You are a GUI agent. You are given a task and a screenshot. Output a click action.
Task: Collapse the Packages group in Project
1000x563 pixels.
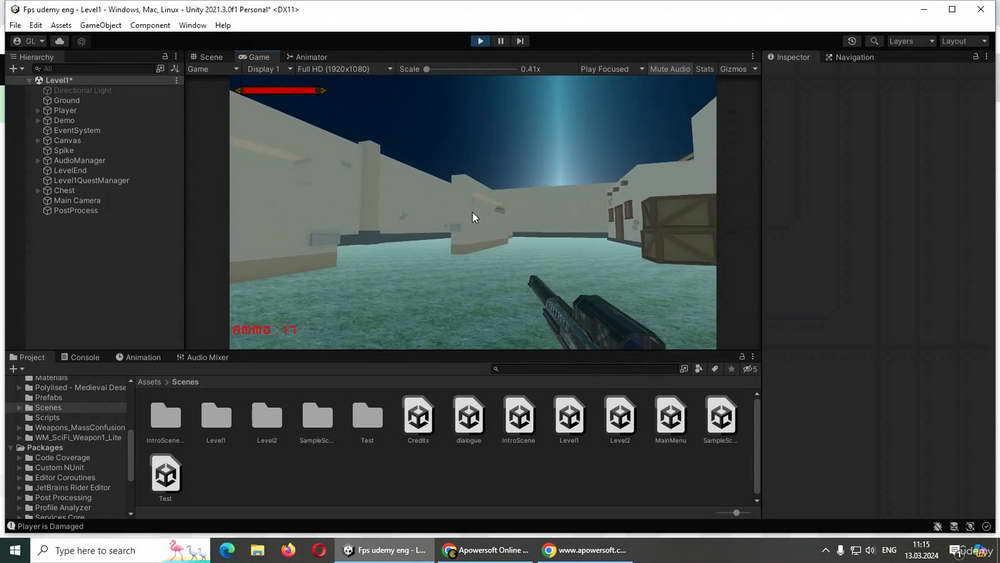click(x=11, y=448)
